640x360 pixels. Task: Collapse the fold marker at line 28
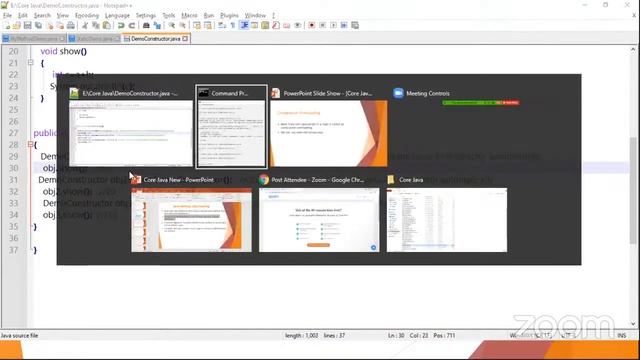pos(31,144)
